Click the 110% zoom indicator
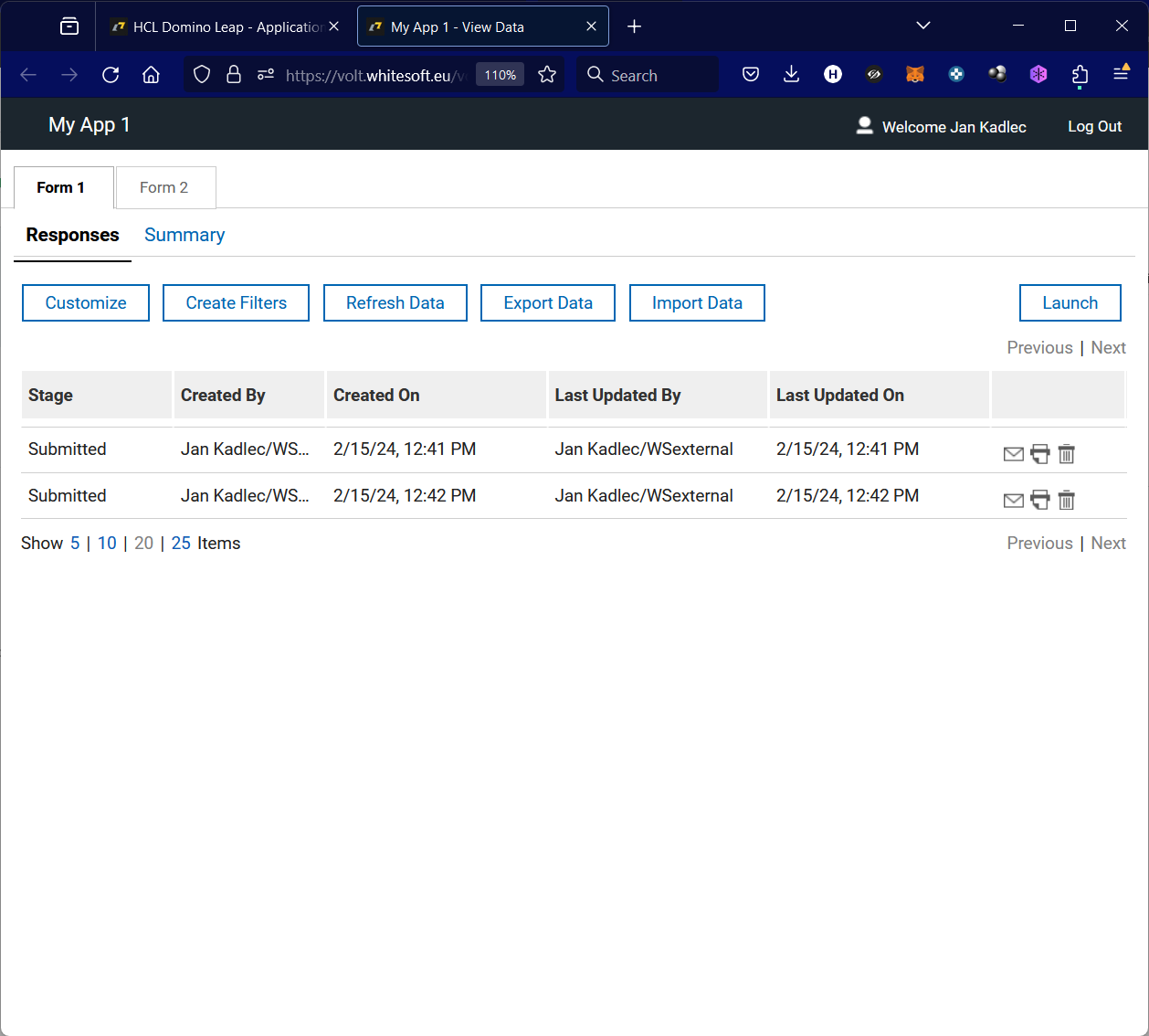The width and height of the screenshot is (1149, 1036). (500, 74)
